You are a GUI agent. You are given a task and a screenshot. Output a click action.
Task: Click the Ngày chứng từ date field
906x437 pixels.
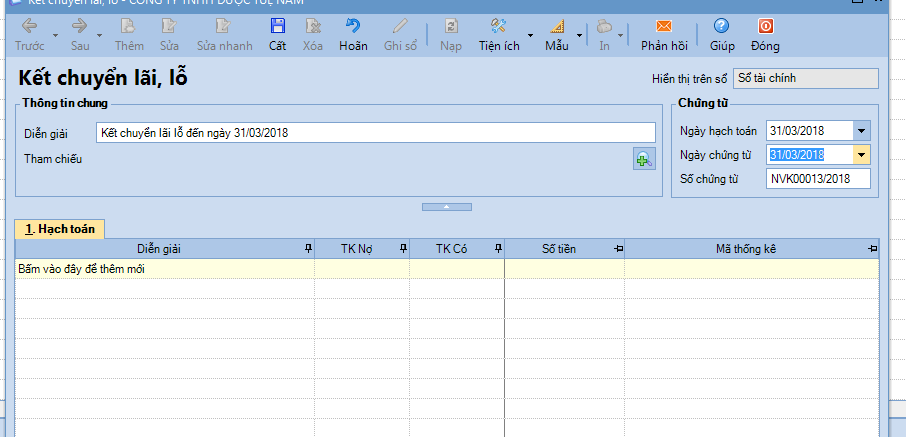tap(810, 155)
